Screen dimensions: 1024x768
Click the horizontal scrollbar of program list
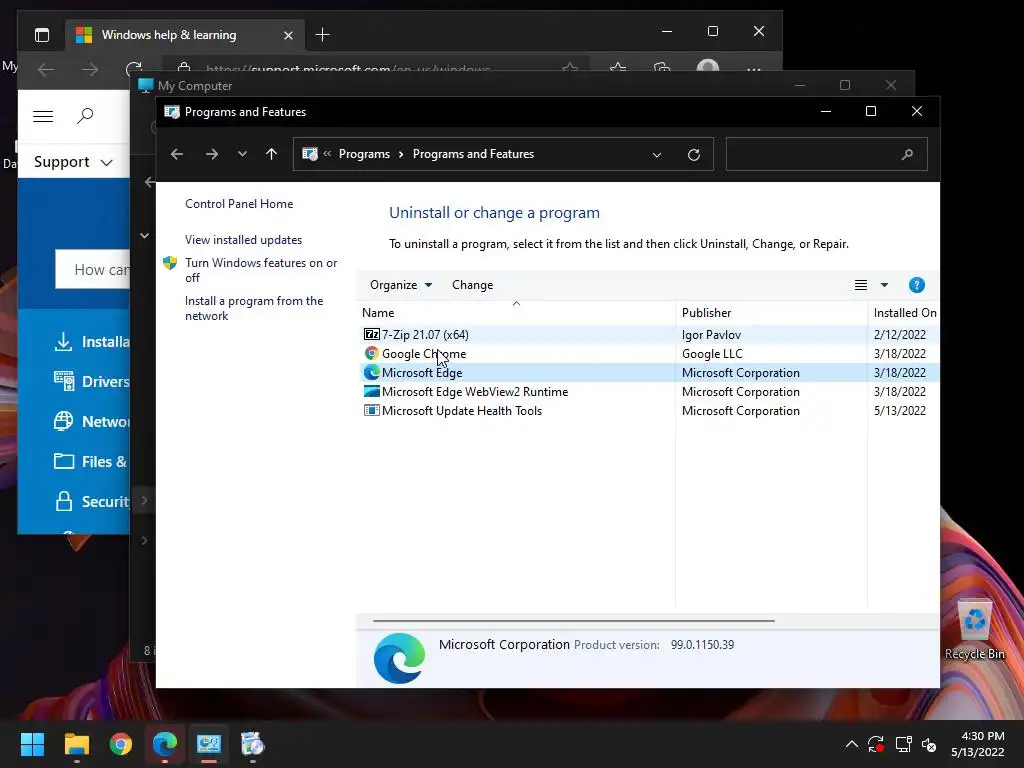click(573, 621)
